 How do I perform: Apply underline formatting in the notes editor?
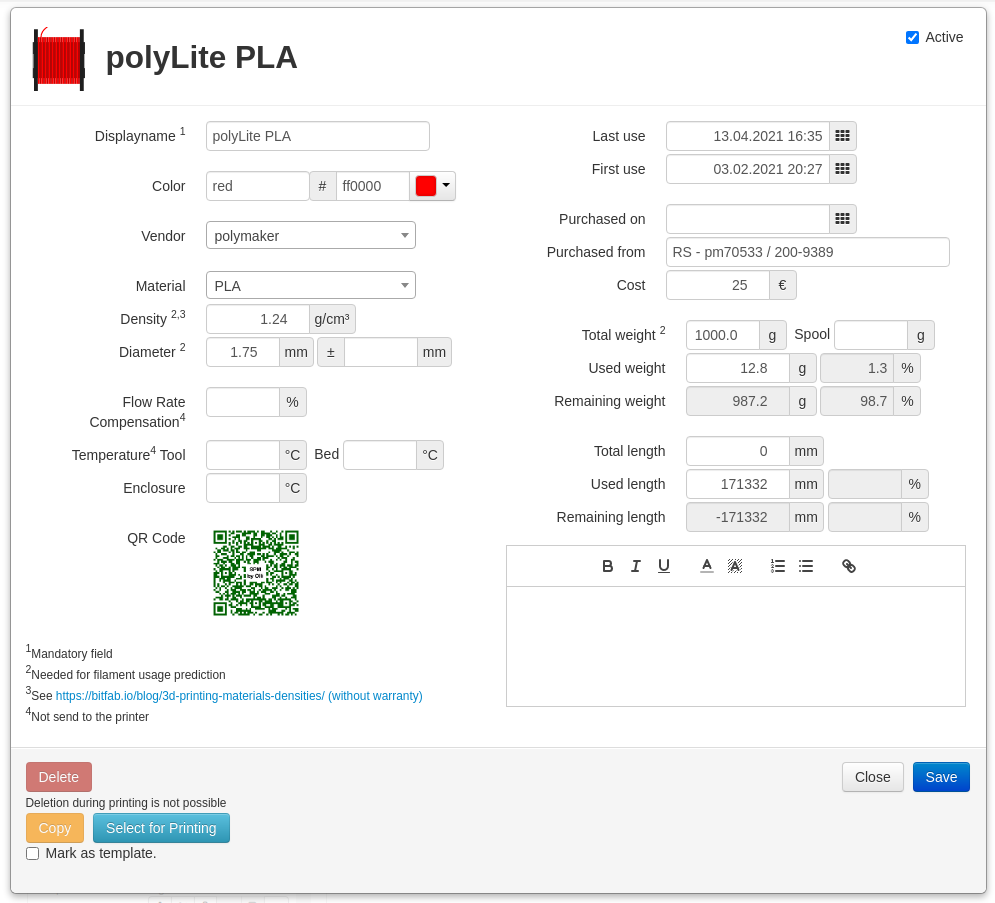tap(664, 566)
